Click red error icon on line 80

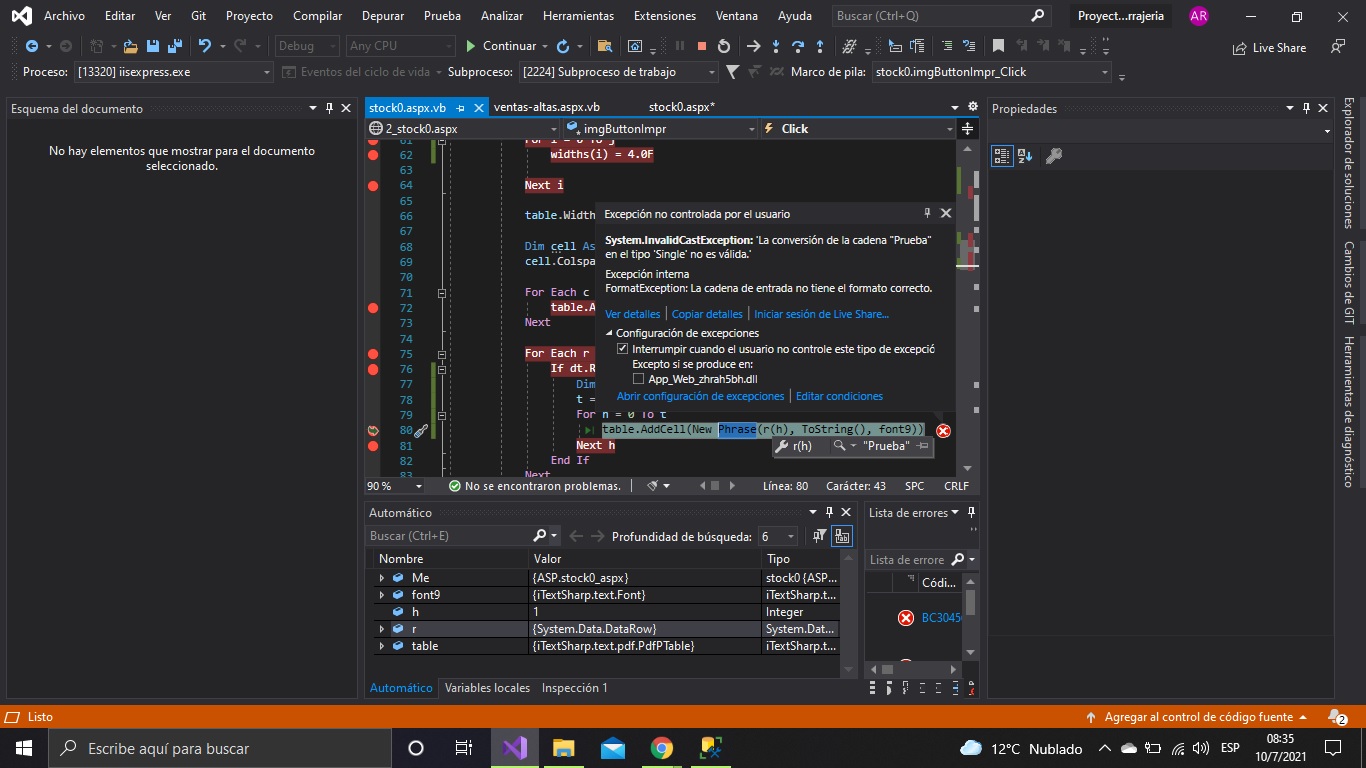coord(943,430)
